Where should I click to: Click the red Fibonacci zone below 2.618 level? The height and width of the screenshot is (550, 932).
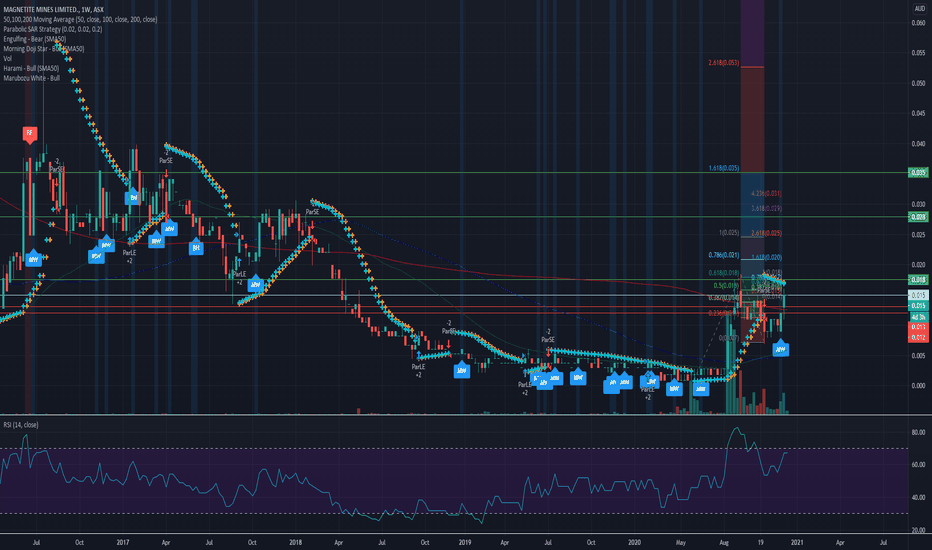click(752, 119)
